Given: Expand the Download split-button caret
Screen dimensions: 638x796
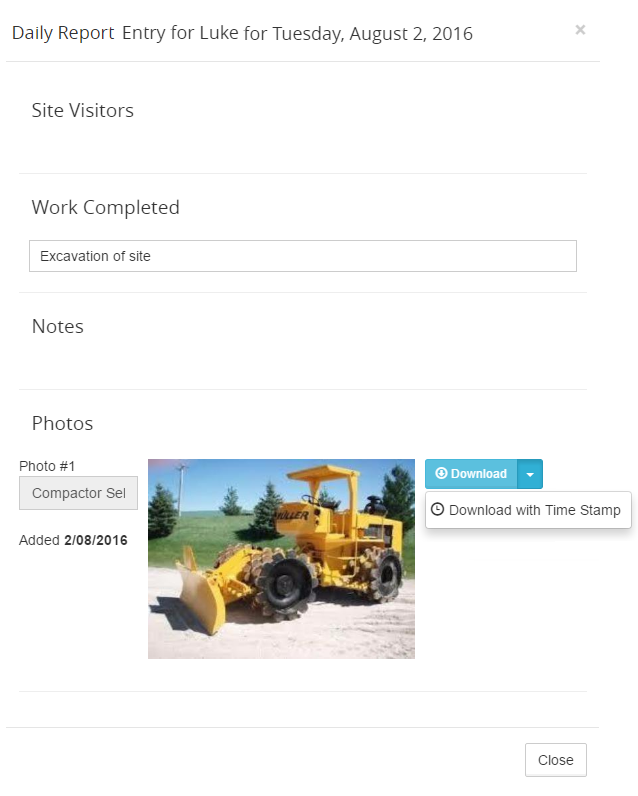Looking at the screenshot, I should click(530, 474).
